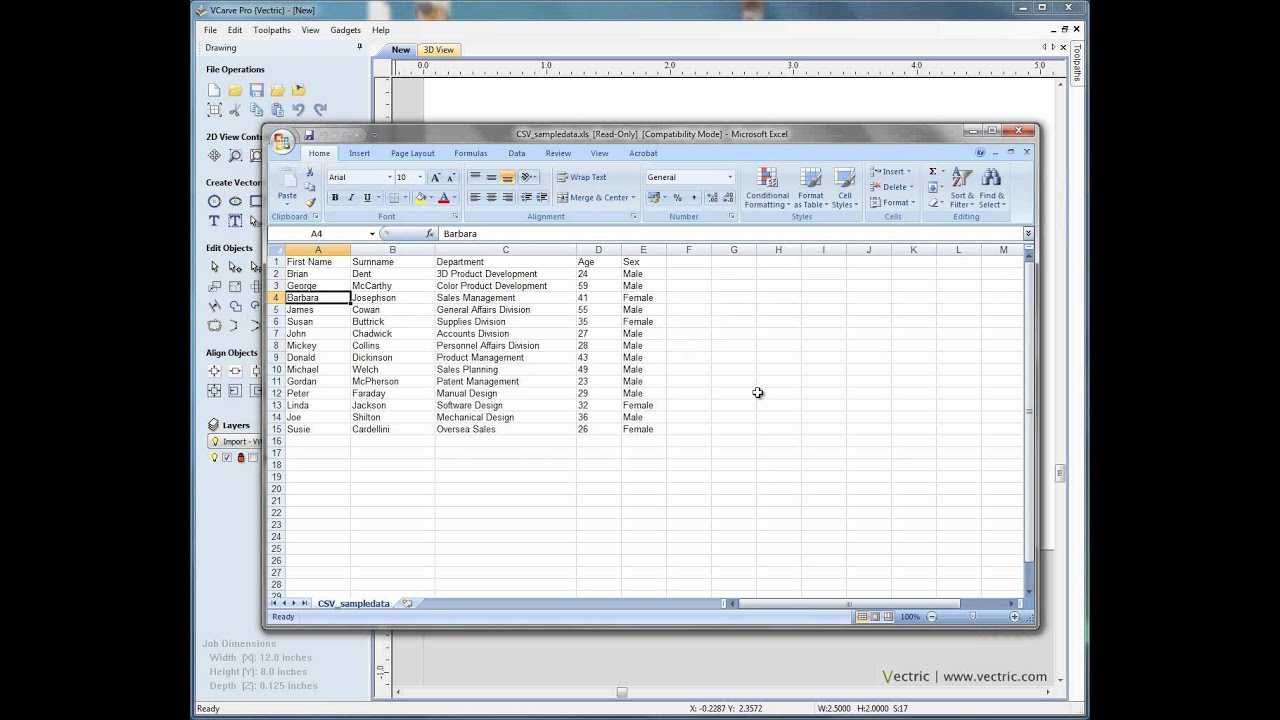Screen dimensions: 1280x720
Task: Undo last action in VCarve panel
Action: coord(299,110)
